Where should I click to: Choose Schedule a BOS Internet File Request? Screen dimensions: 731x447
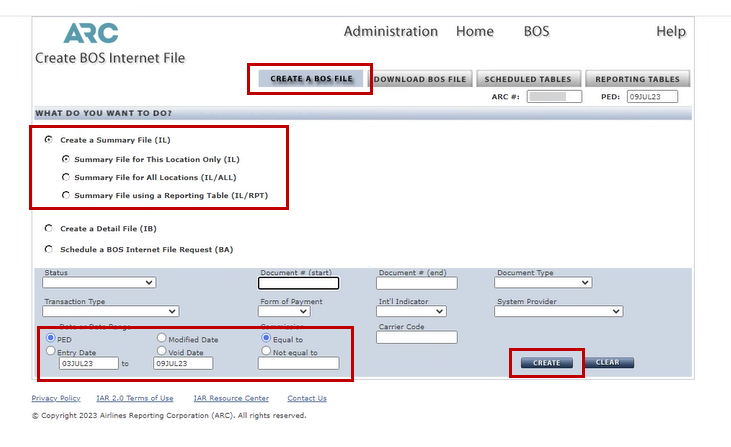[x=49, y=249]
